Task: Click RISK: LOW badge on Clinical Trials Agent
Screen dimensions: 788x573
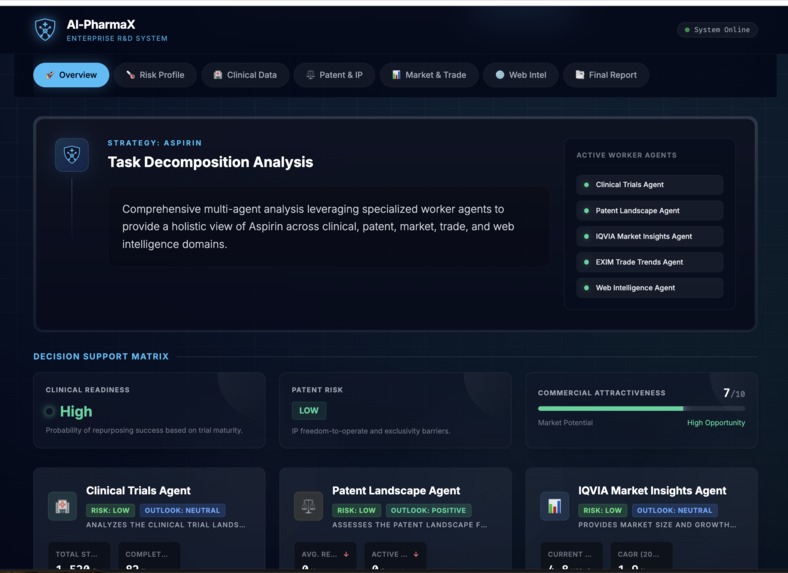Action: [110, 510]
